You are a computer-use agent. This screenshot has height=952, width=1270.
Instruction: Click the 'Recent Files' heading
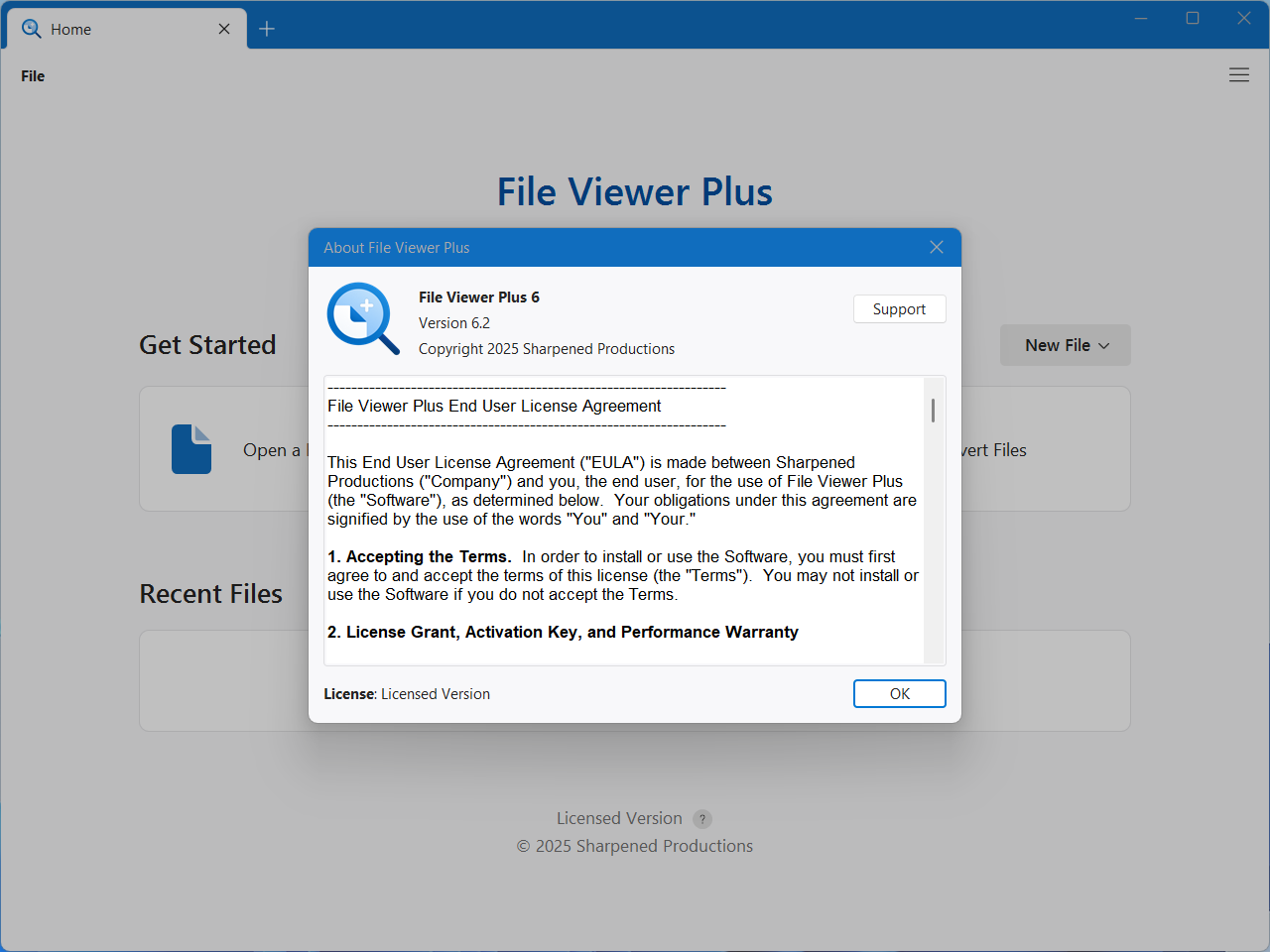pos(211,594)
